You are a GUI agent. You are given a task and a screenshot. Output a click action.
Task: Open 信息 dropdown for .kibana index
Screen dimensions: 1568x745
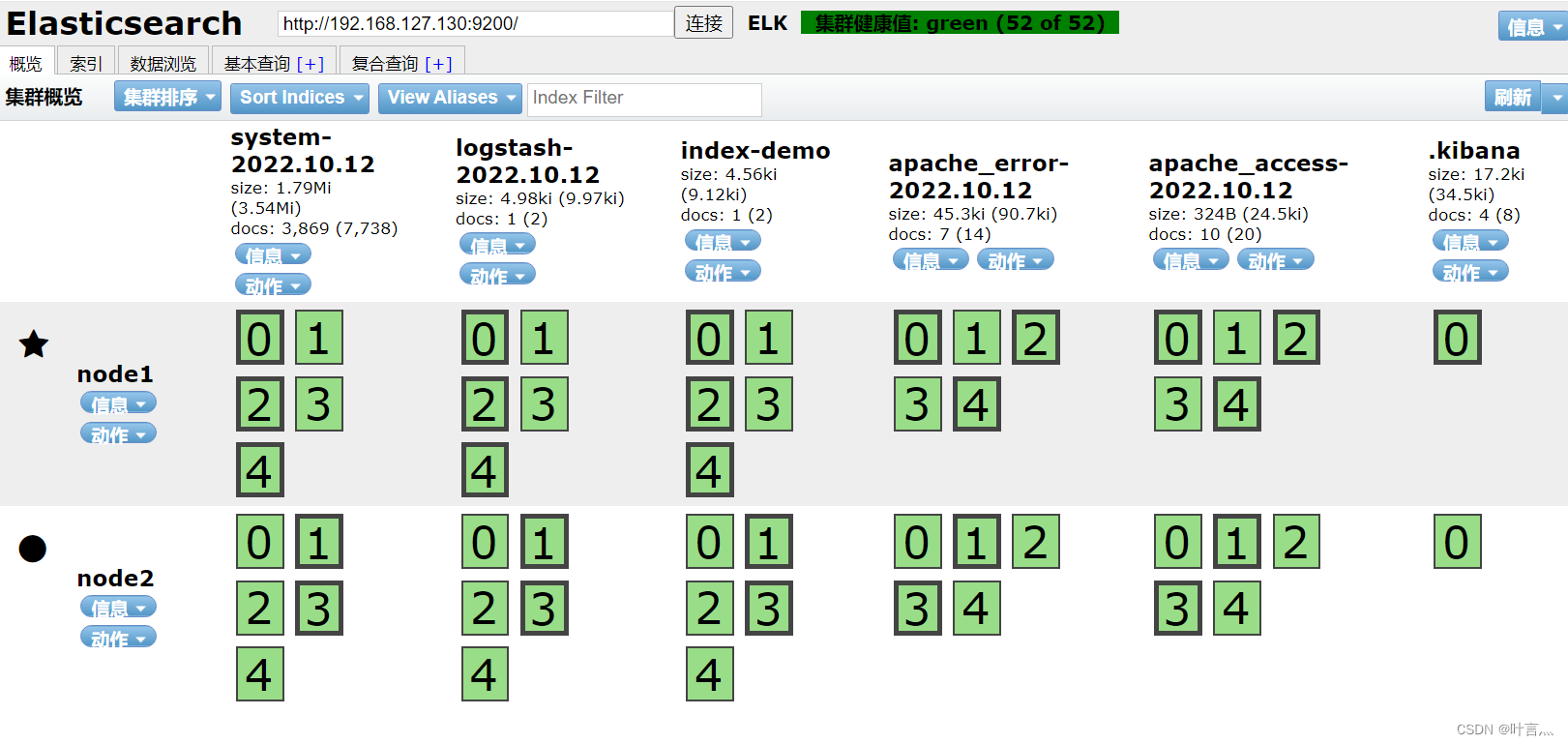pyautogui.click(x=1470, y=241)
